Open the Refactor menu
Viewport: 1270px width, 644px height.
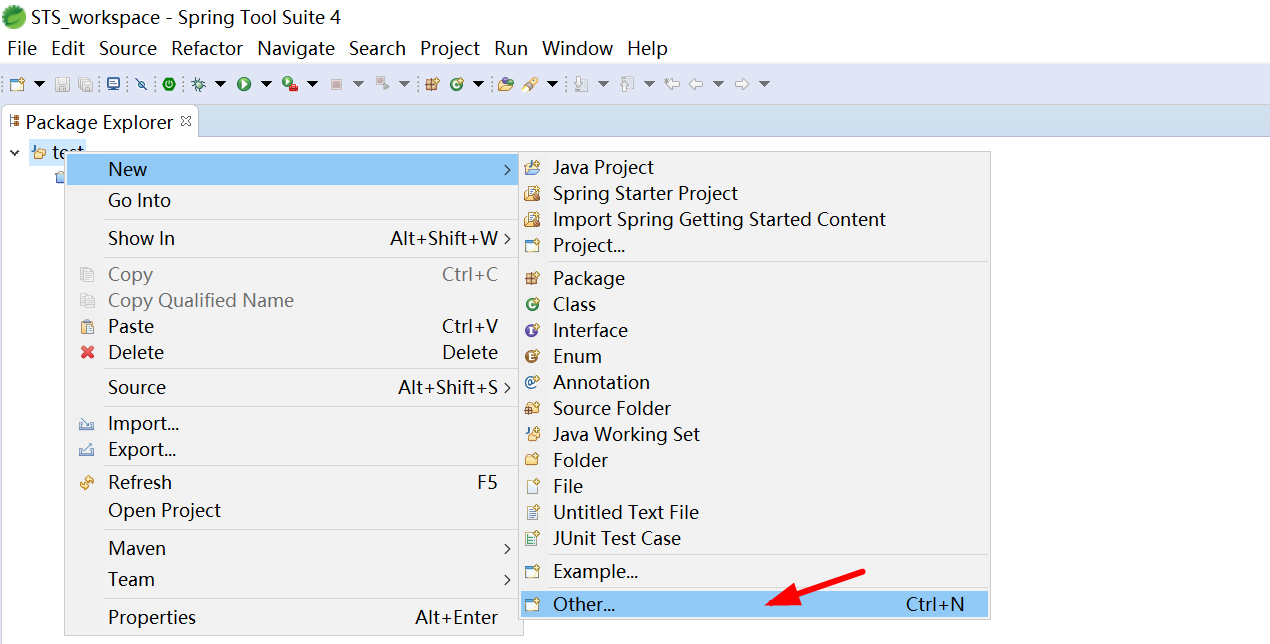[x=207, y=48]
